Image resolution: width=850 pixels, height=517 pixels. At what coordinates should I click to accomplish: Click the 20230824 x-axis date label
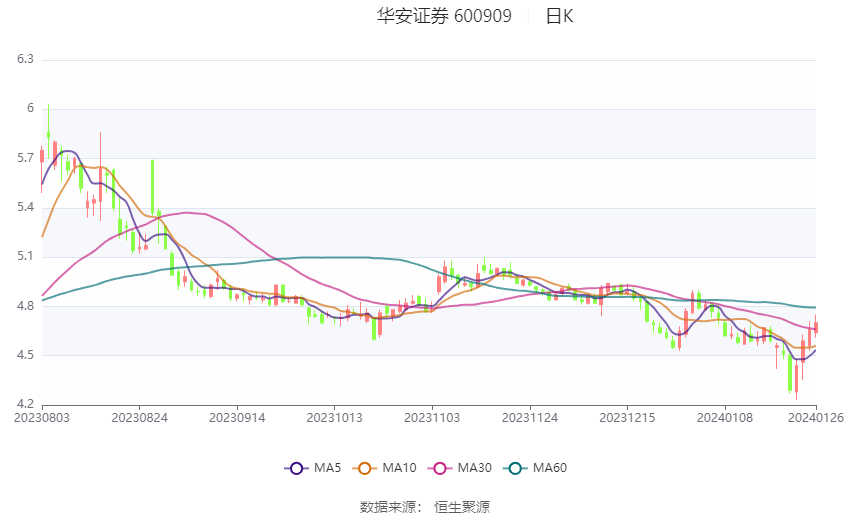(x=139, y=418)
